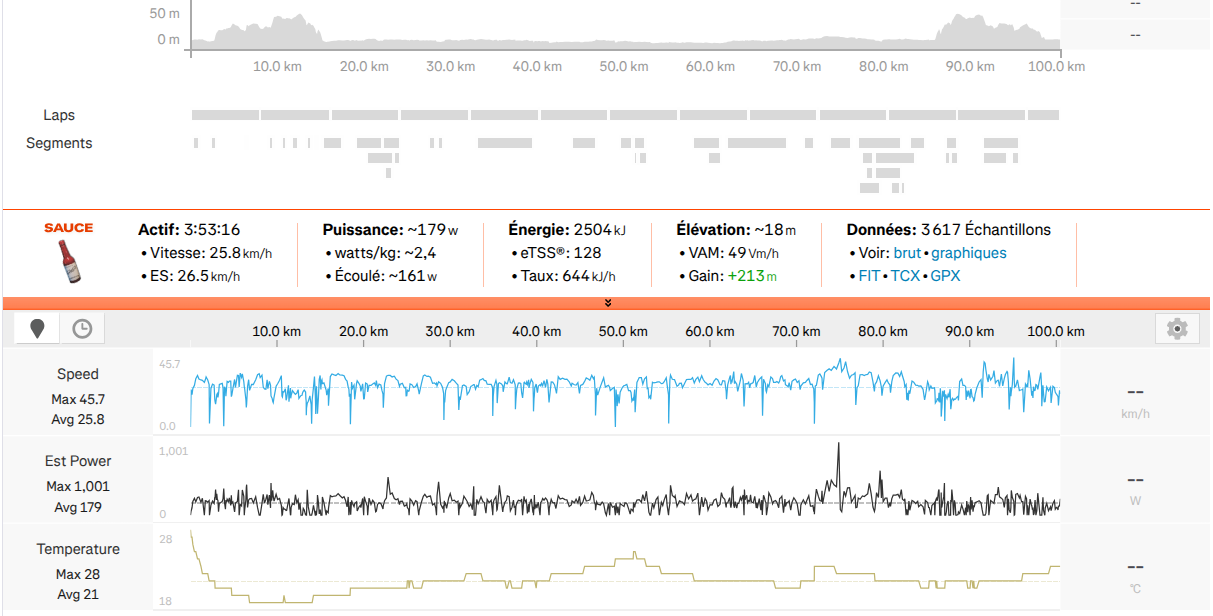Screen dimensions: 1213x616
Task: Click the 'Avg 21' temperature value
Action: (78, 595)
